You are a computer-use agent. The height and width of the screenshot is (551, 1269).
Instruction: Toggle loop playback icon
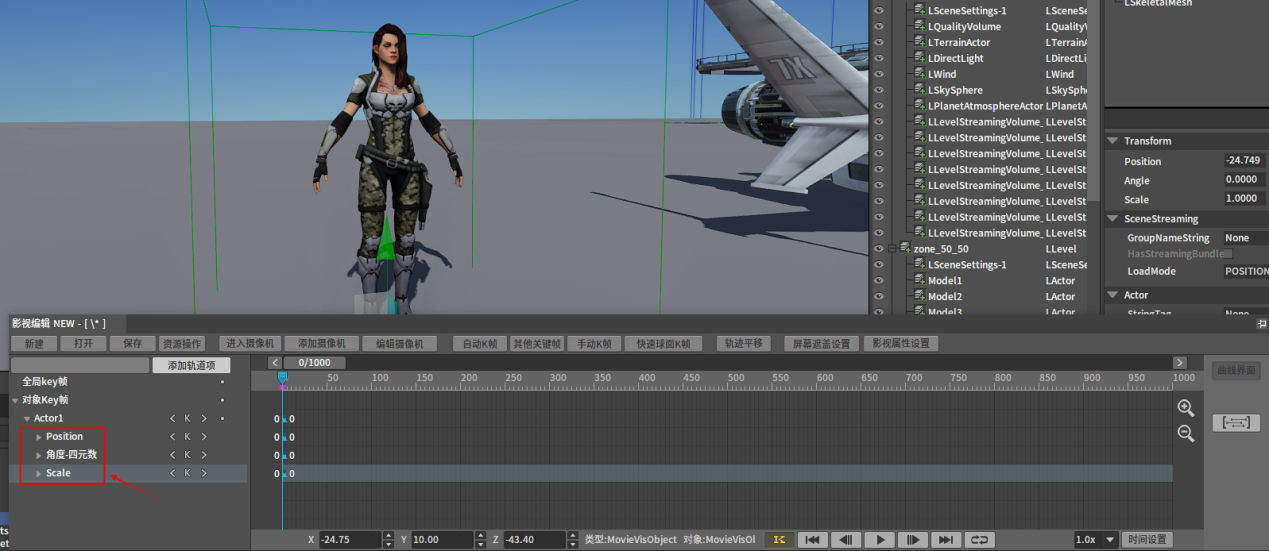[979, 540]
